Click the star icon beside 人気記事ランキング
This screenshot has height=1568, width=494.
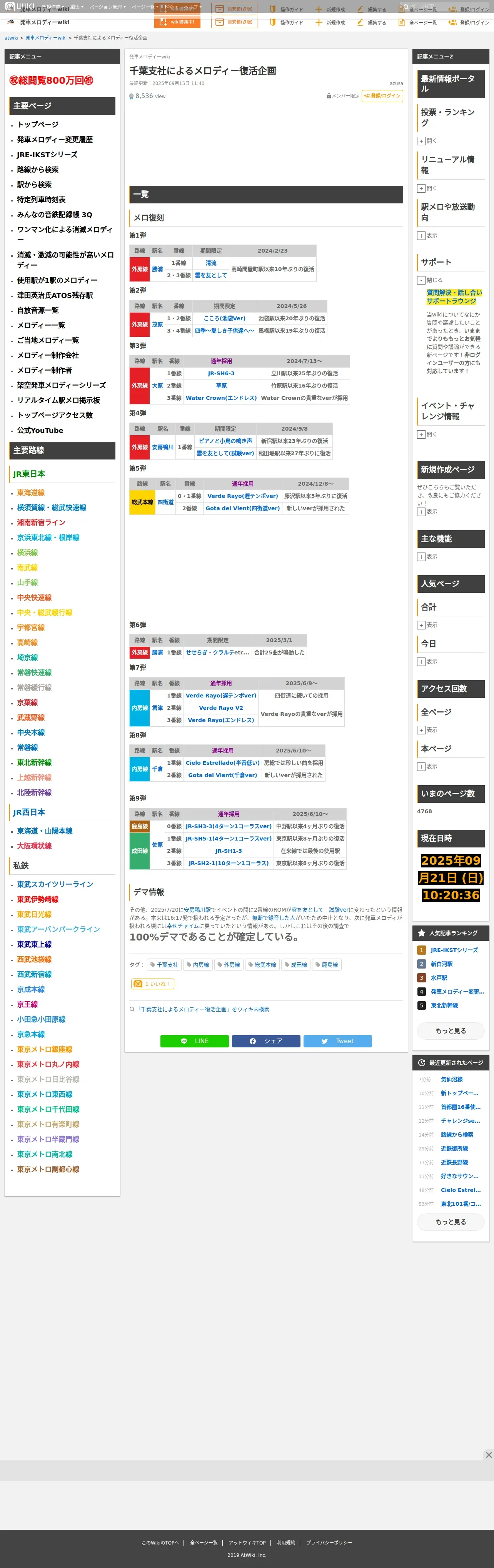[422, 932]
